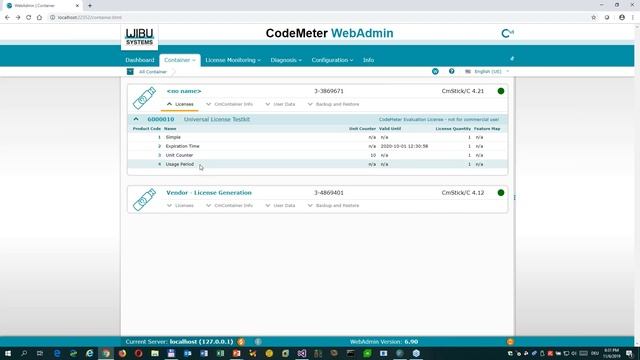This screenshot has width=640, height=360.
Task: Select the Unit Counter product row
Action: 318,155
